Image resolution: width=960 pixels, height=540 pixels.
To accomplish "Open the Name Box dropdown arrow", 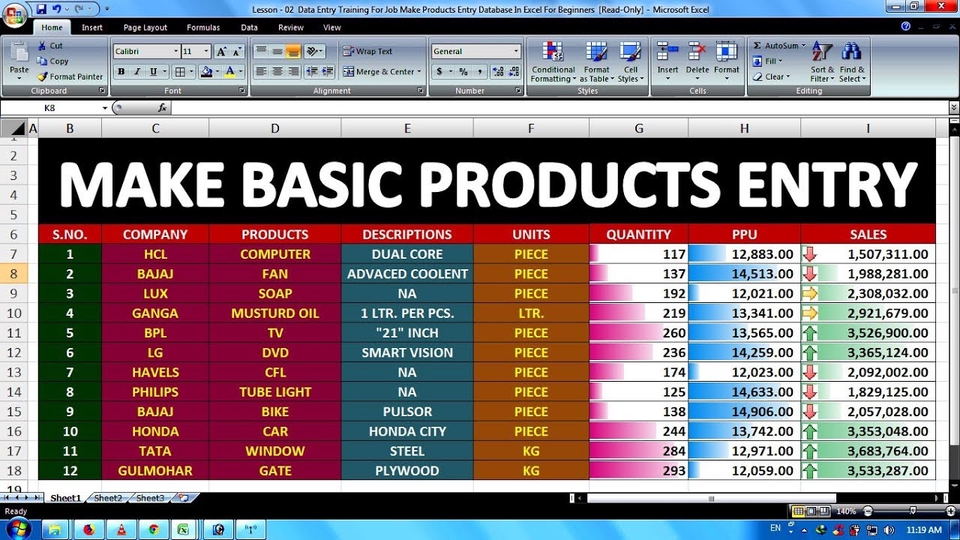I will pos(105,108).
